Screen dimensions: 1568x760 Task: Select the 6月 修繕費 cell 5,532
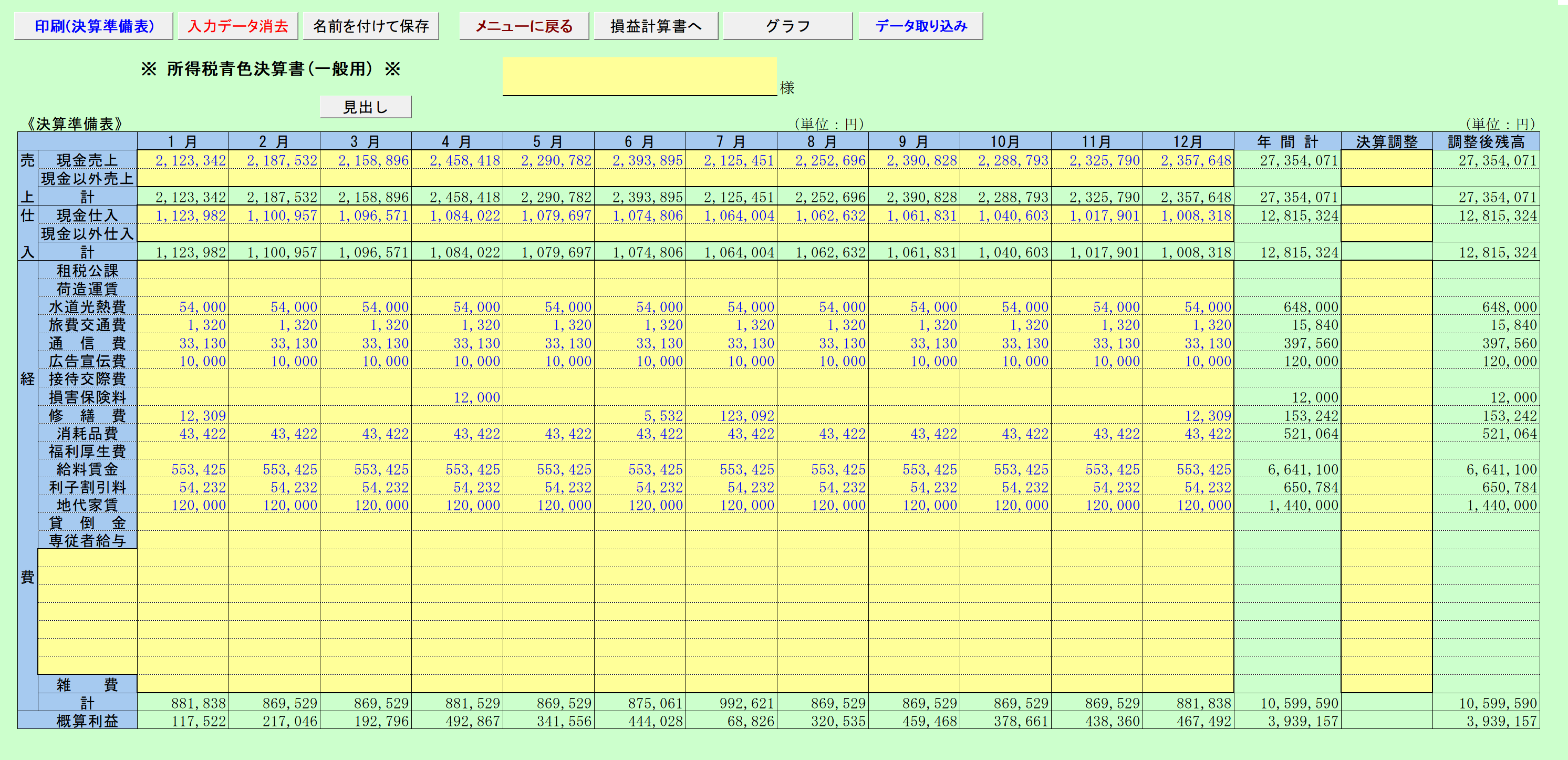tap(640, 415)
